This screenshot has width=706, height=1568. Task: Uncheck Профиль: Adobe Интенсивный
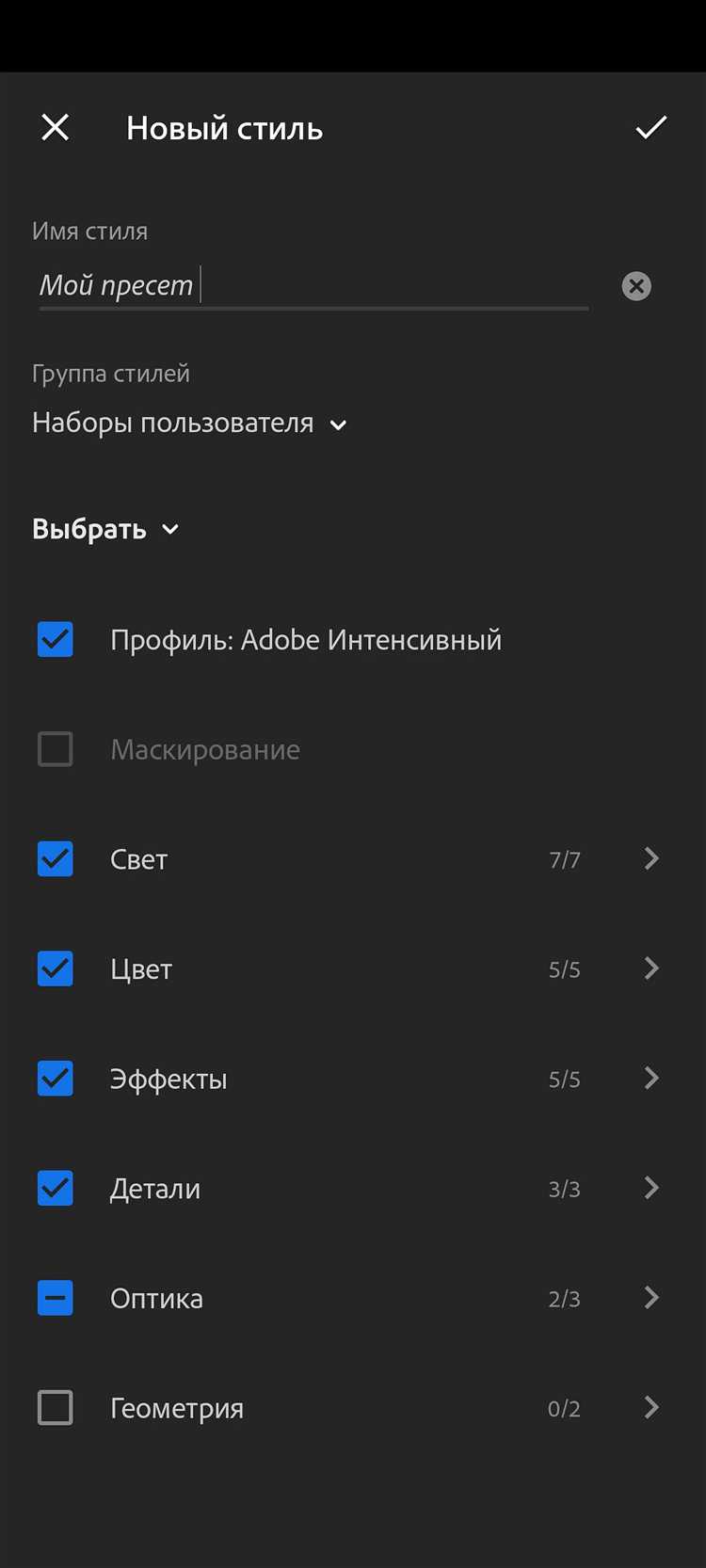(x=55, y=639)
